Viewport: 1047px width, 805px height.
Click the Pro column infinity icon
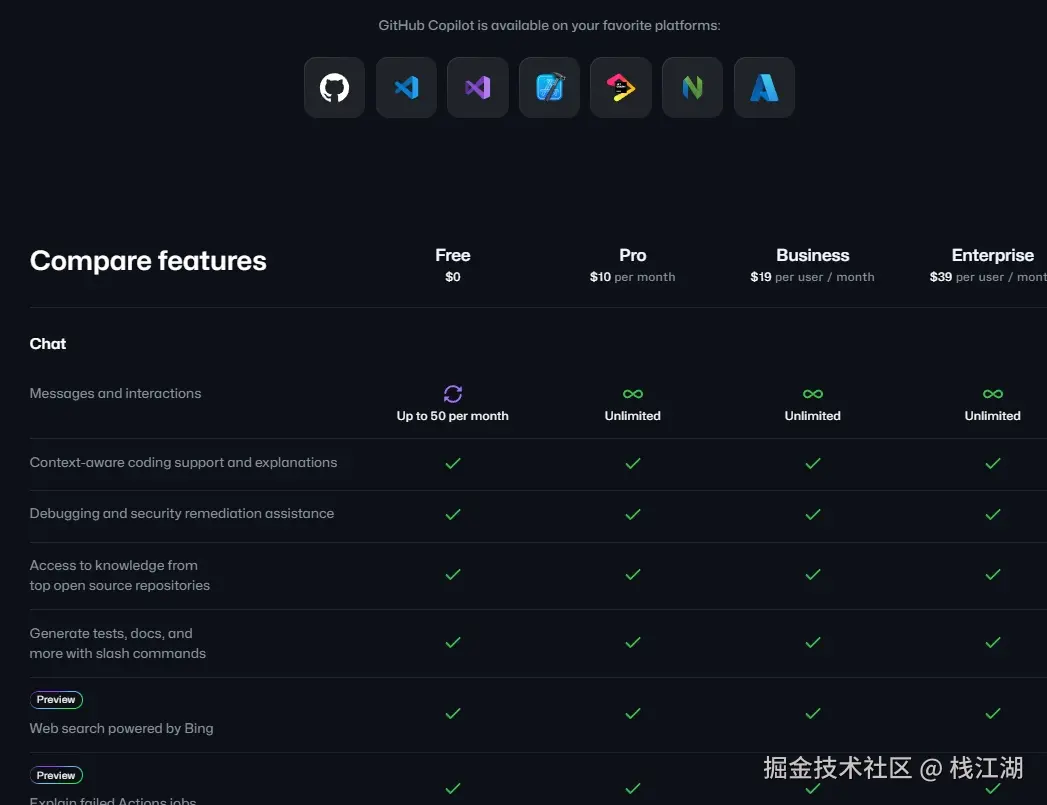tap(632, 394)
